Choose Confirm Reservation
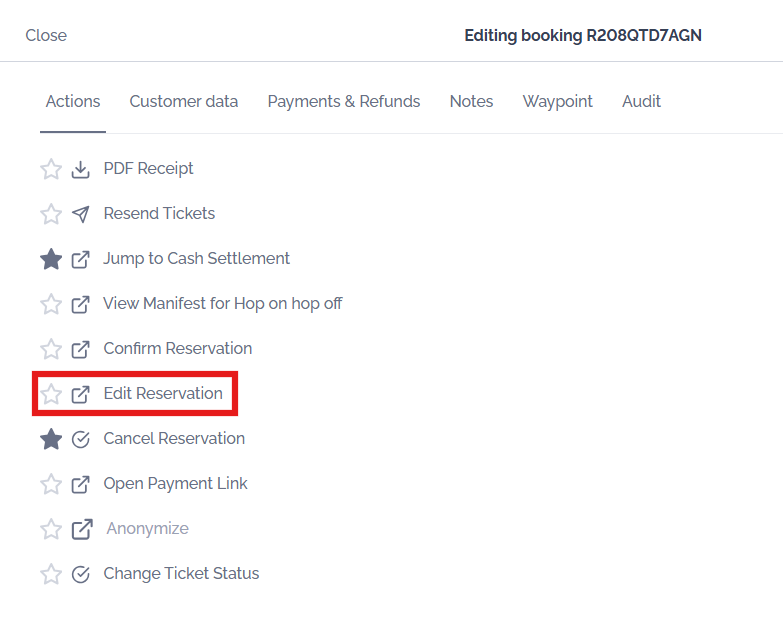This screenshot has width=783, height=623. (x=178, y=348)
